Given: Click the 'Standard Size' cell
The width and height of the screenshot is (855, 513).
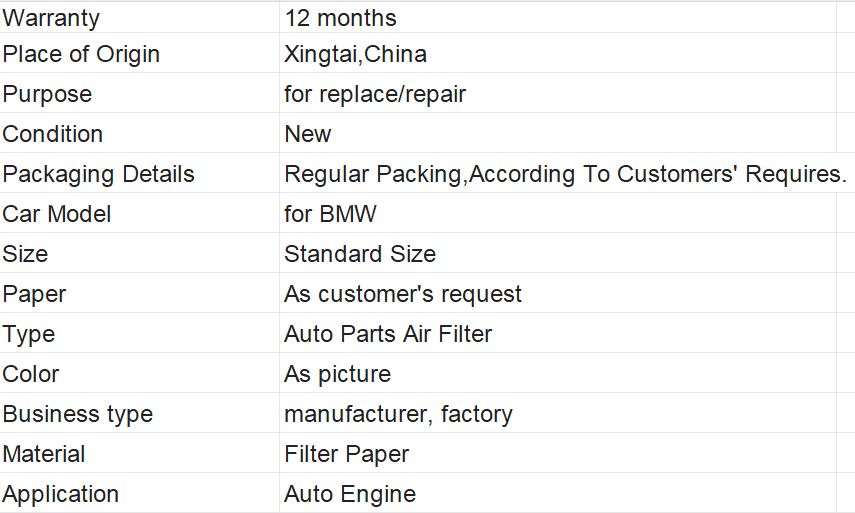Looking at the screenshot, I should coord(360,254).
